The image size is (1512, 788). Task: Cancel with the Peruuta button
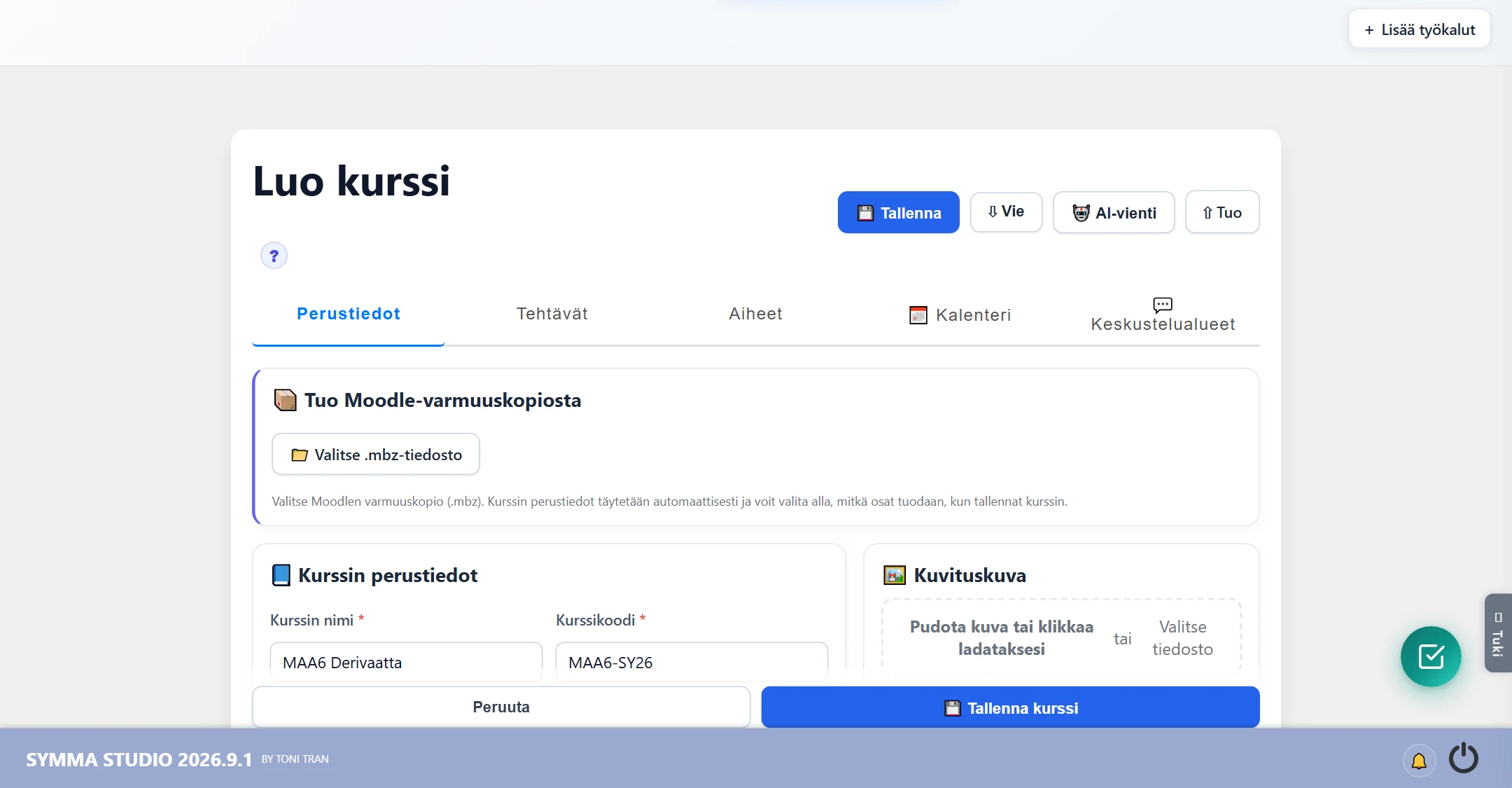(501, 707)
